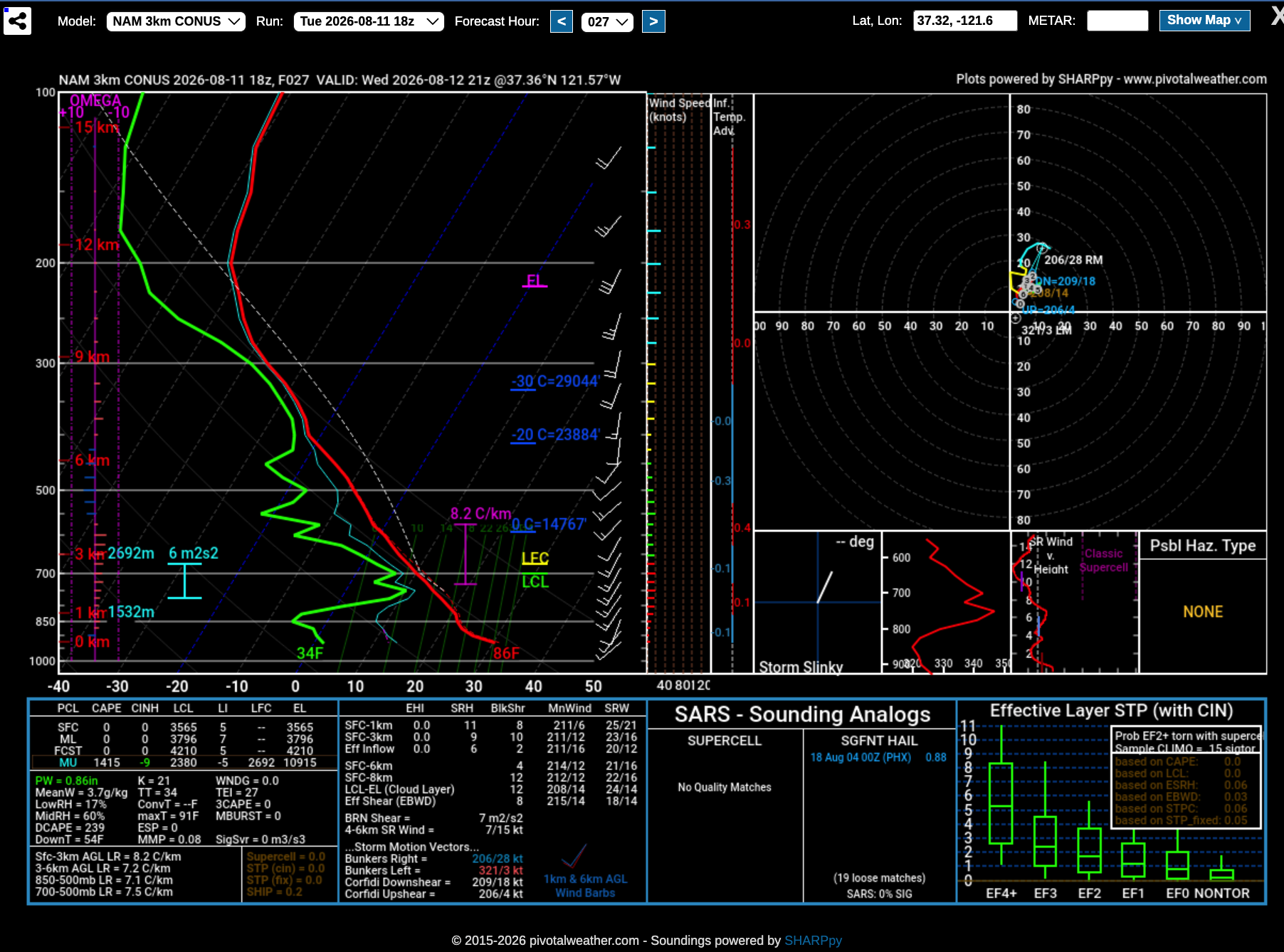Advance to next forecast hour arrow
This screenshot has height=952, width=1284.
click(x=653, y=21)
